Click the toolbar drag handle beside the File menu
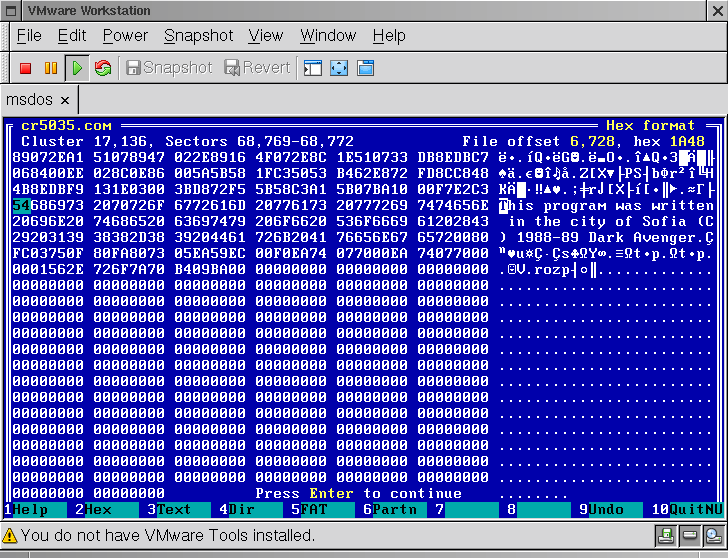The width and height of the screenshot is (728, 558). 5,37
